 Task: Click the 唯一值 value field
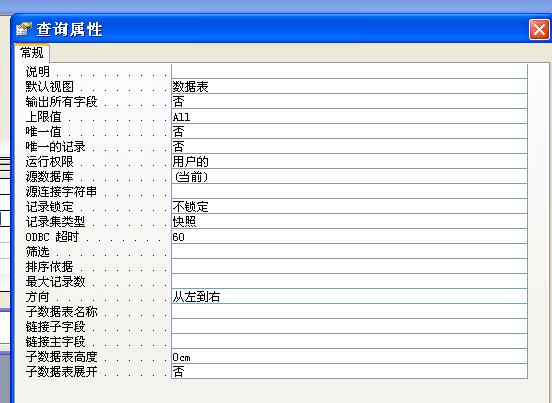click(349, 132)
